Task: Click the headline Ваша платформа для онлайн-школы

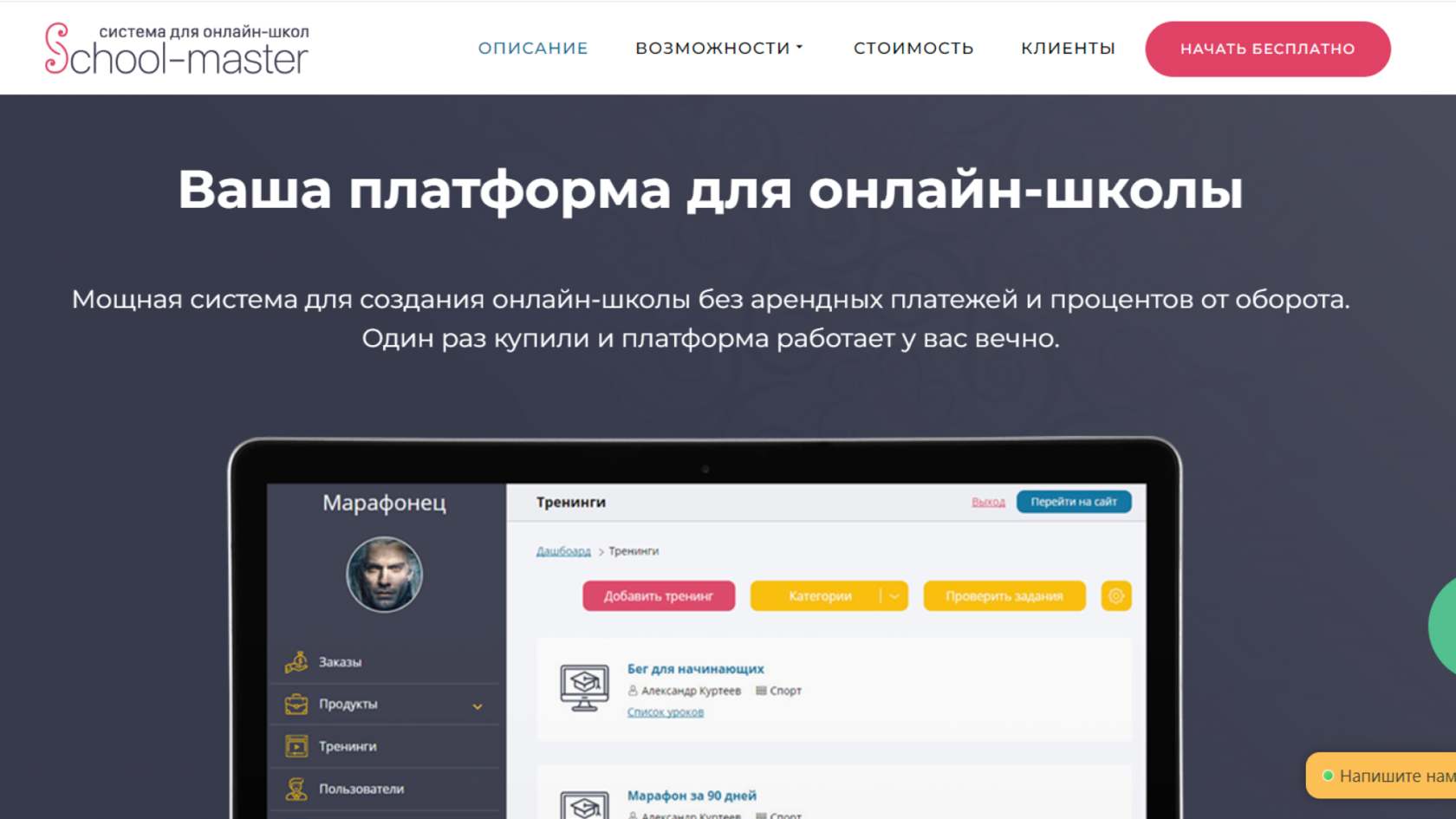Action: pyautogui.click(x=711, y=190)
